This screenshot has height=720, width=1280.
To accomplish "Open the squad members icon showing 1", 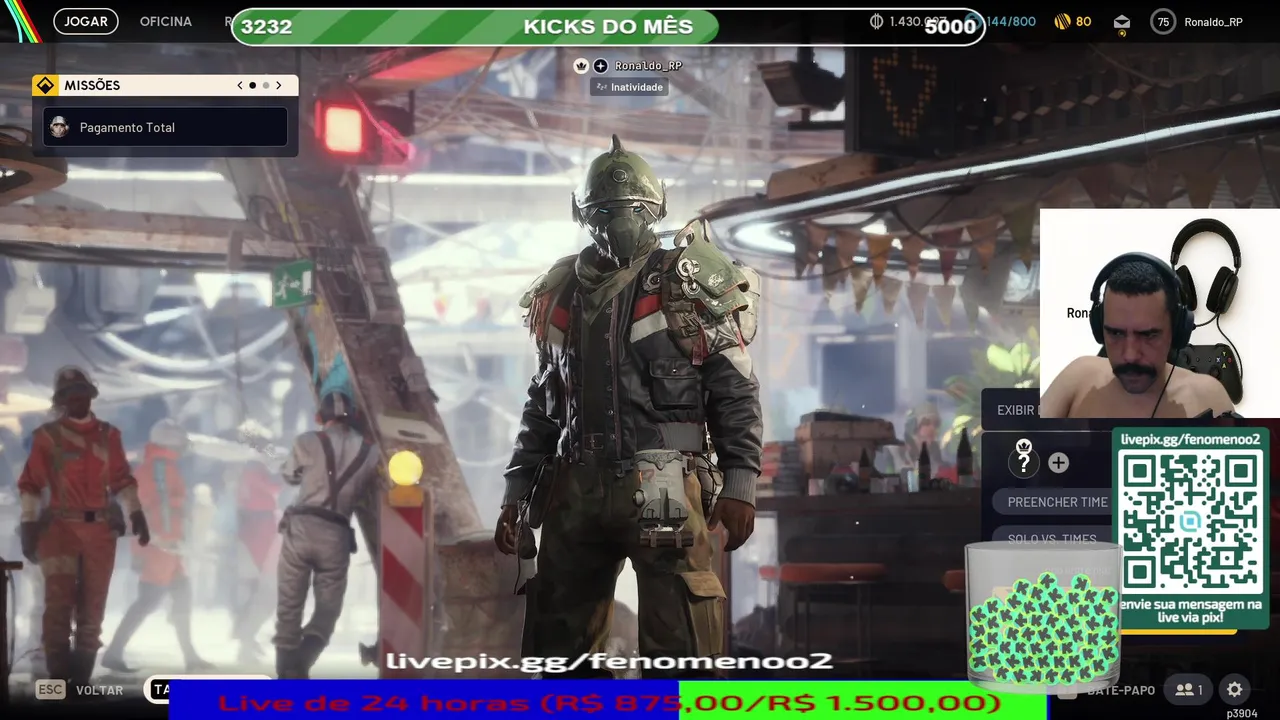I will pyautogui.click(x=1189, y=690).
